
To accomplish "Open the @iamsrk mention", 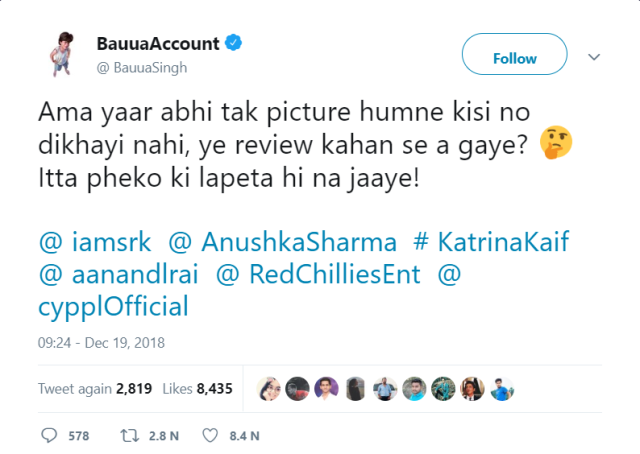I will (95, 241).
